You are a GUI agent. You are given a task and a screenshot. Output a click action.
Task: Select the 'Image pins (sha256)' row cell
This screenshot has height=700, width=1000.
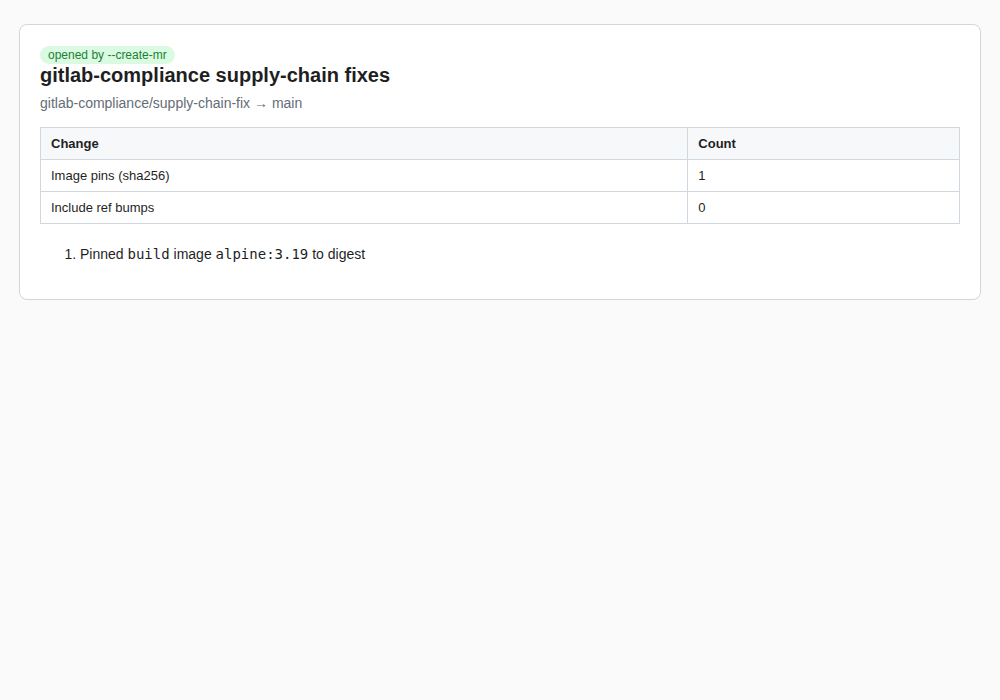click(364, 175)
